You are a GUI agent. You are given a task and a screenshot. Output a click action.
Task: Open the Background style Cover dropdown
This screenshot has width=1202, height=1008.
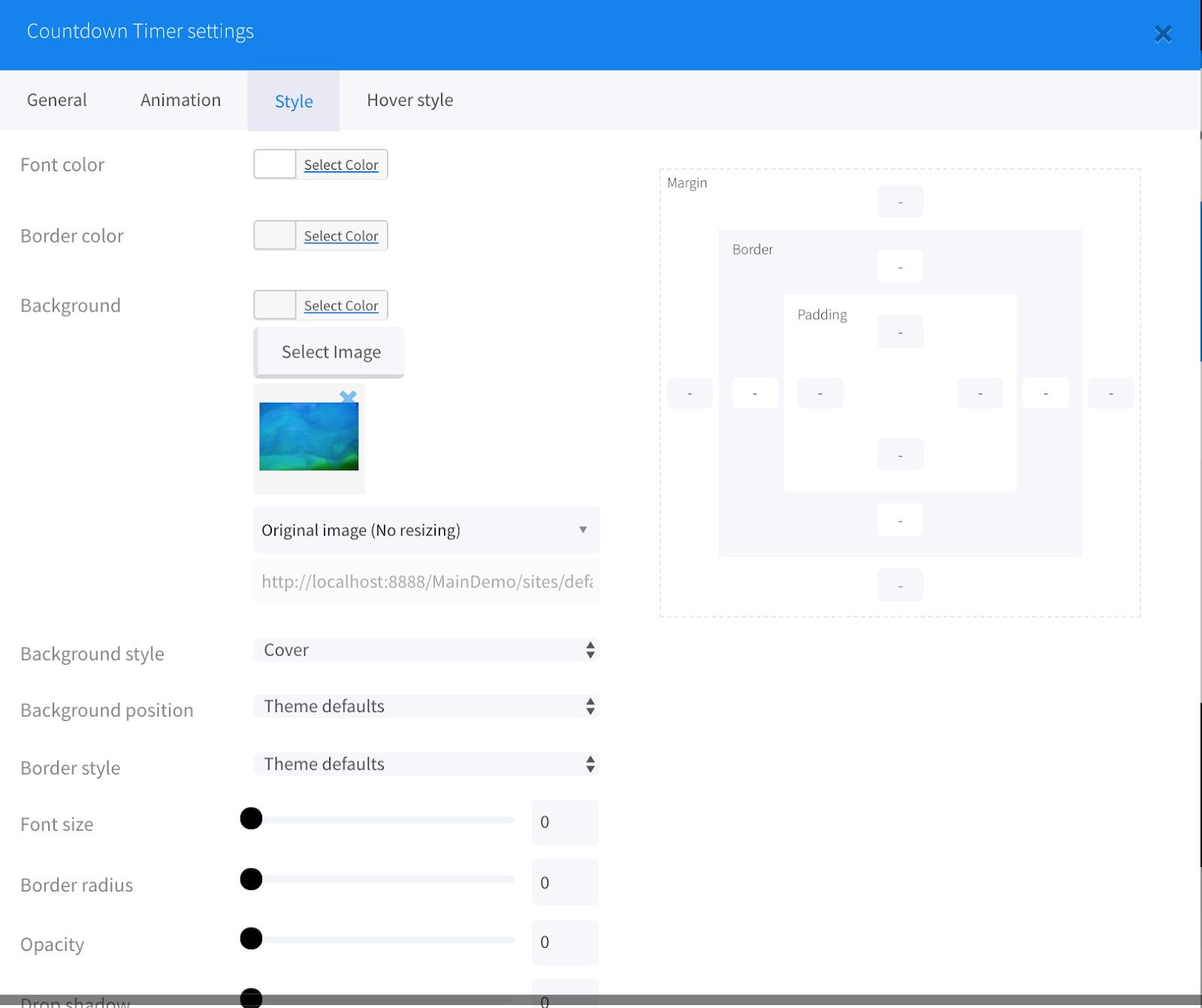coord(427,650)
